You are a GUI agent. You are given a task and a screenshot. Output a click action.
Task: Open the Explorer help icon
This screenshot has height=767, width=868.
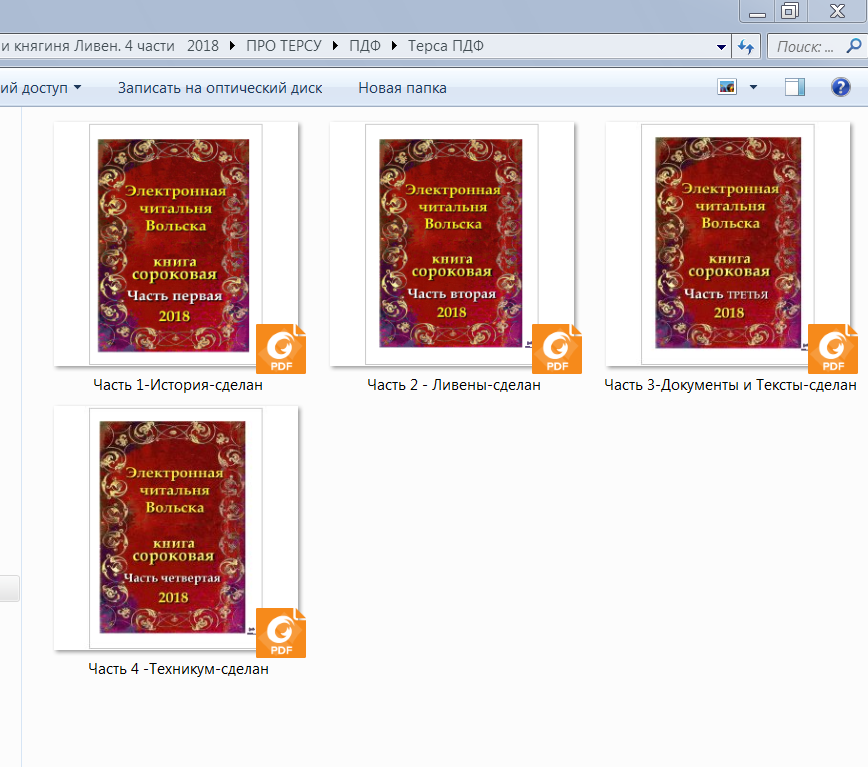tap(841, 88)
